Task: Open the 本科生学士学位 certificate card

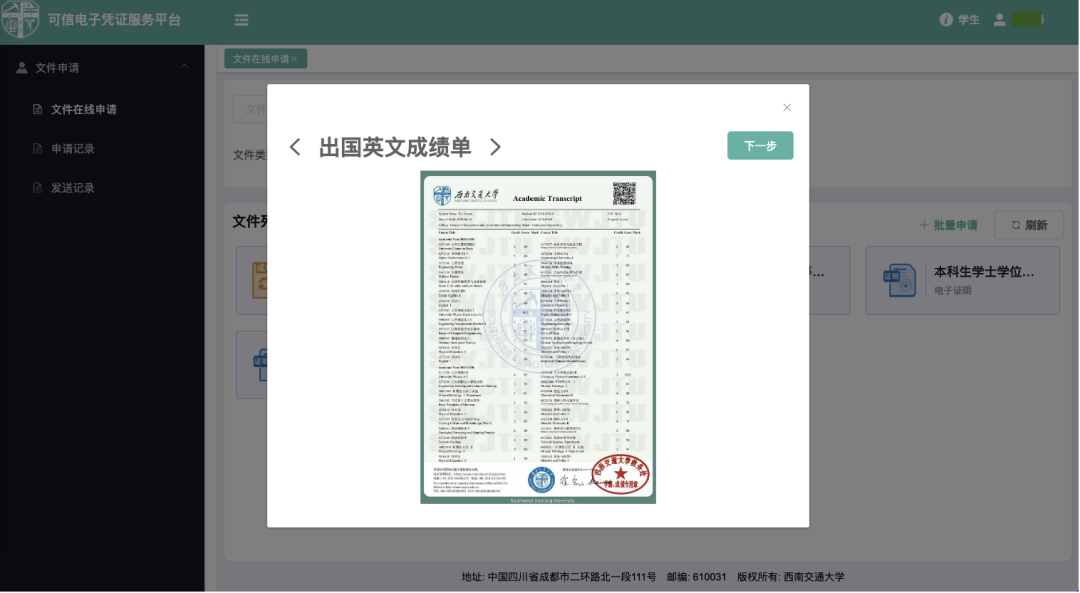Action: click(962, 280)
